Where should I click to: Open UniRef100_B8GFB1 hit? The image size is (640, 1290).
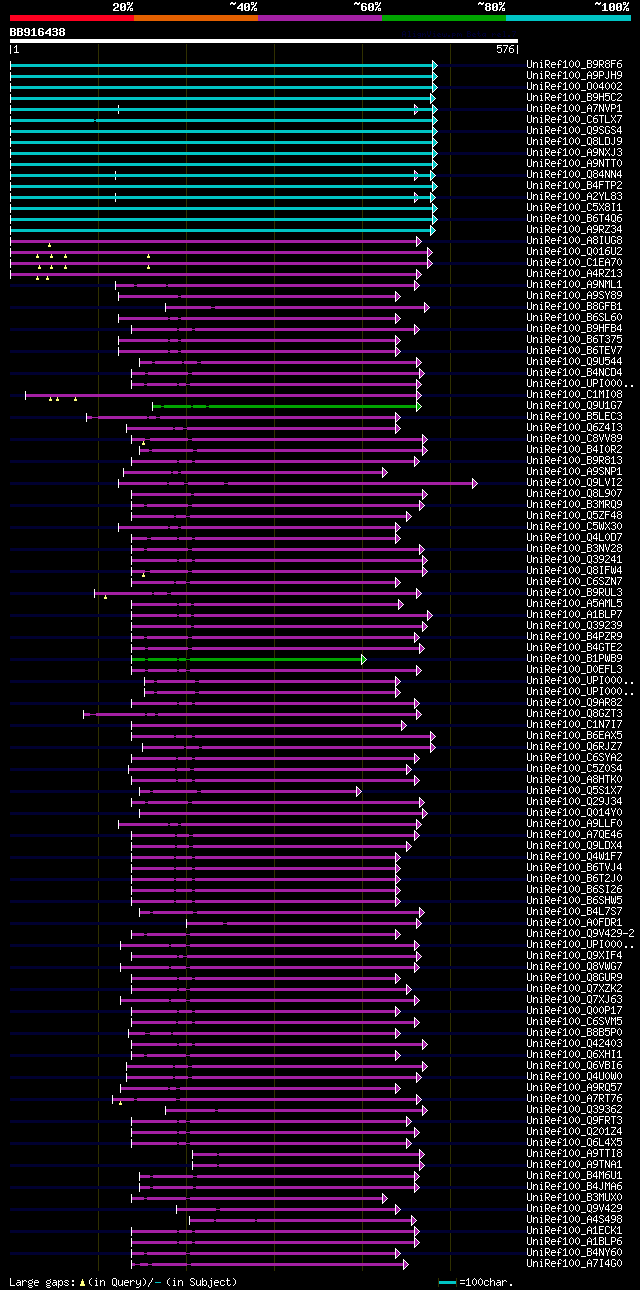click(574, 306)
